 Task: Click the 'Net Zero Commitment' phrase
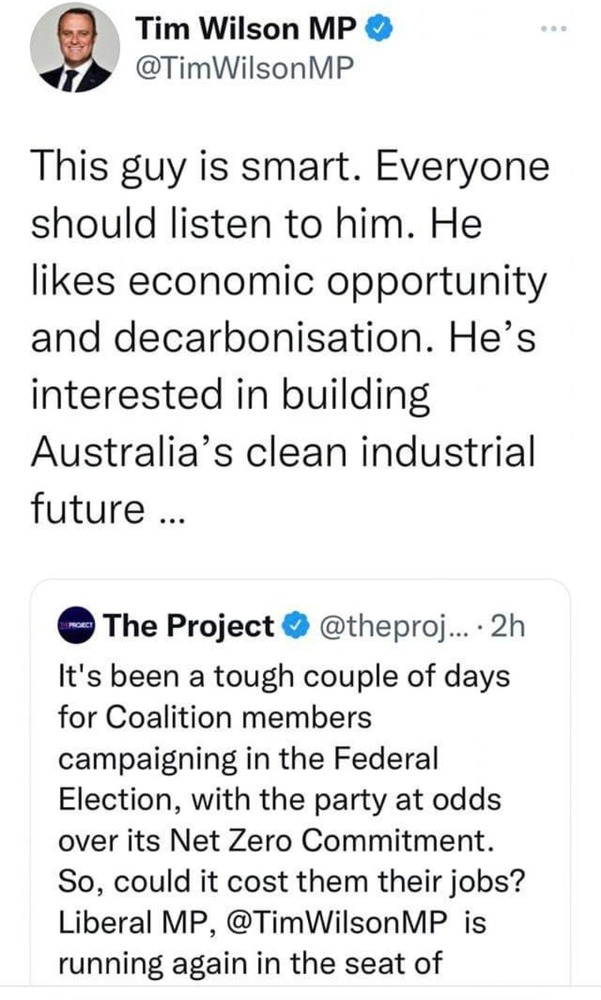click(x=401, y=841)
